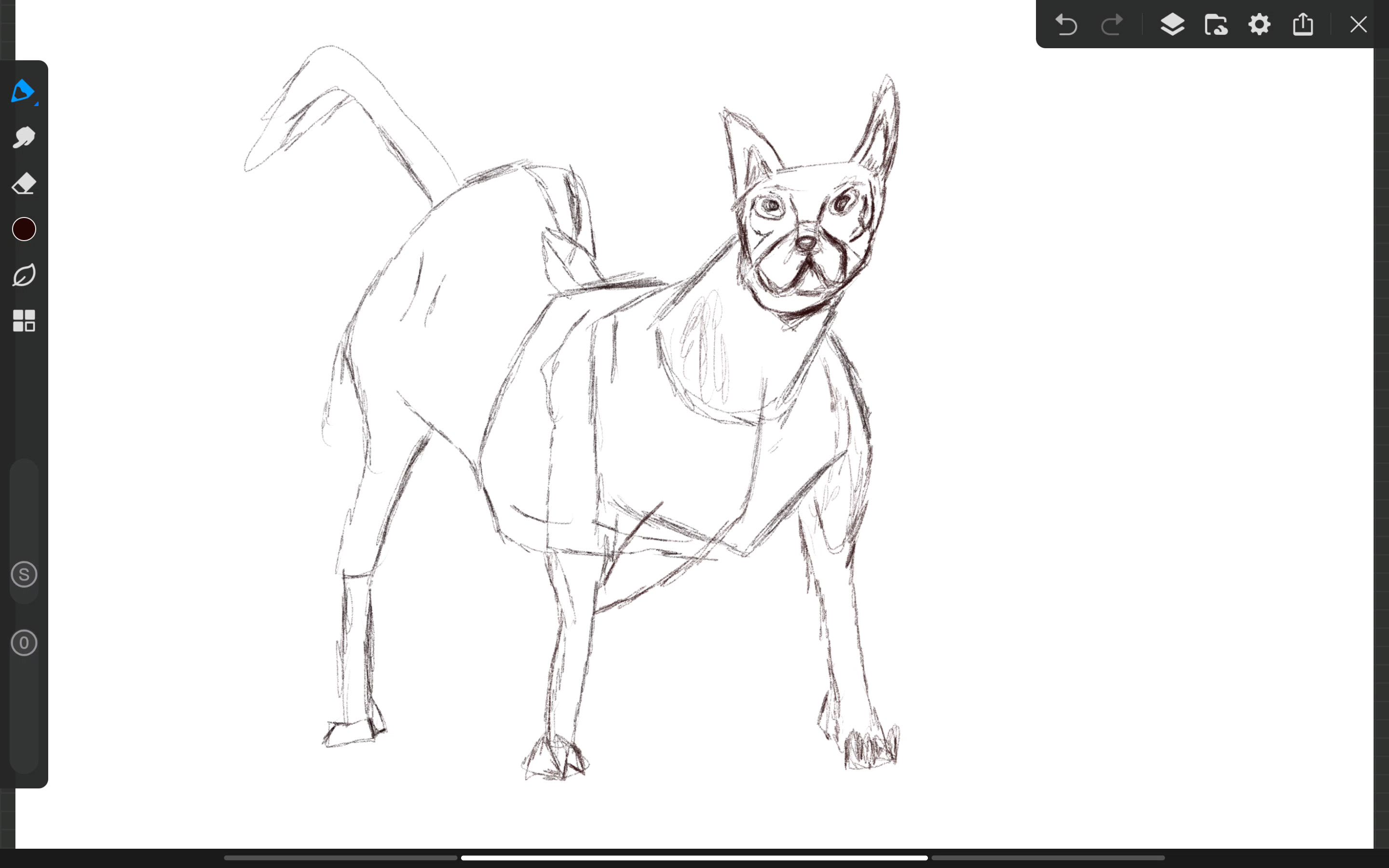Open the grid tools menu
This screenshot has height=868, width=1389.
click(x=24, y=321)
